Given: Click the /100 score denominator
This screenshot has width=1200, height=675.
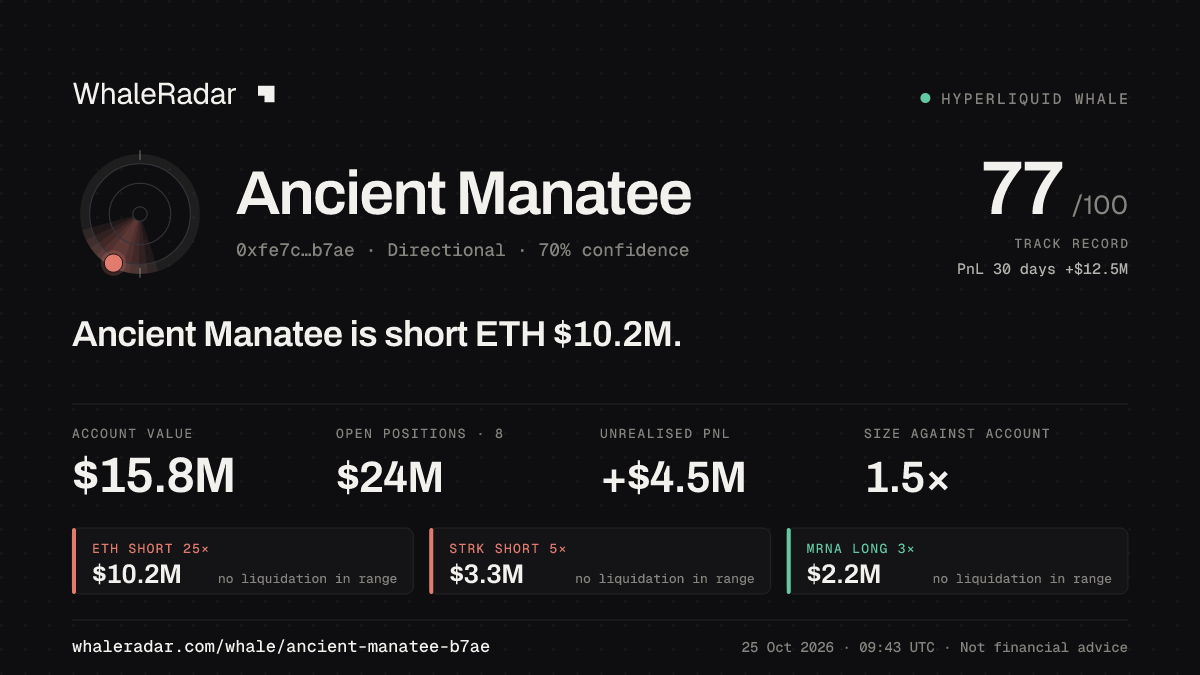Looking at the screenshot, I should (x=1100, y=206).
